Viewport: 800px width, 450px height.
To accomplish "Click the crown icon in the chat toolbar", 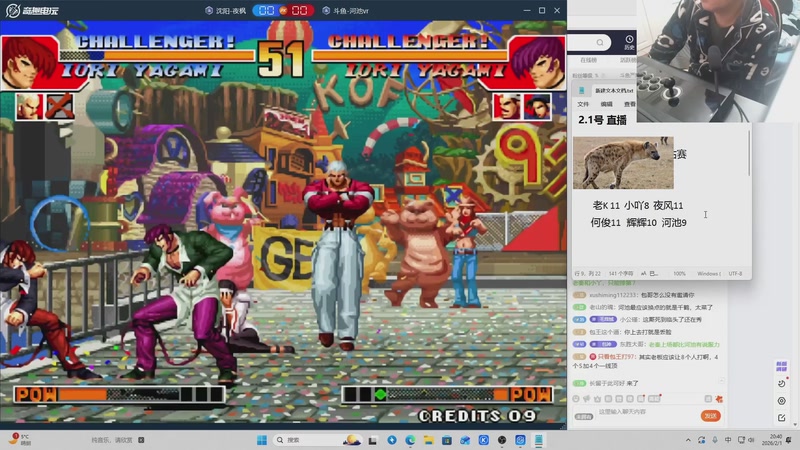I will pos(597,398).
